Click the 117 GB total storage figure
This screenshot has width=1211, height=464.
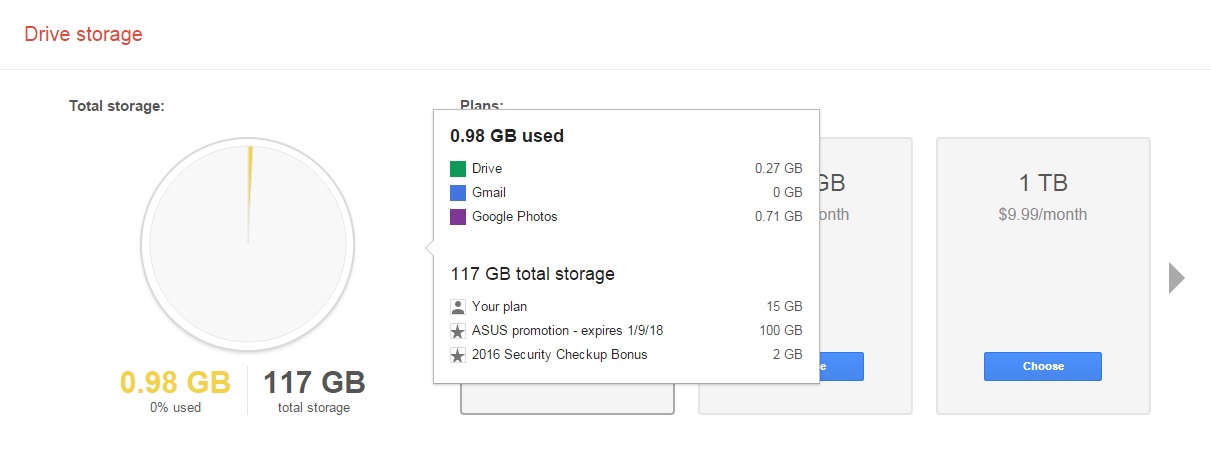point(314,382)
